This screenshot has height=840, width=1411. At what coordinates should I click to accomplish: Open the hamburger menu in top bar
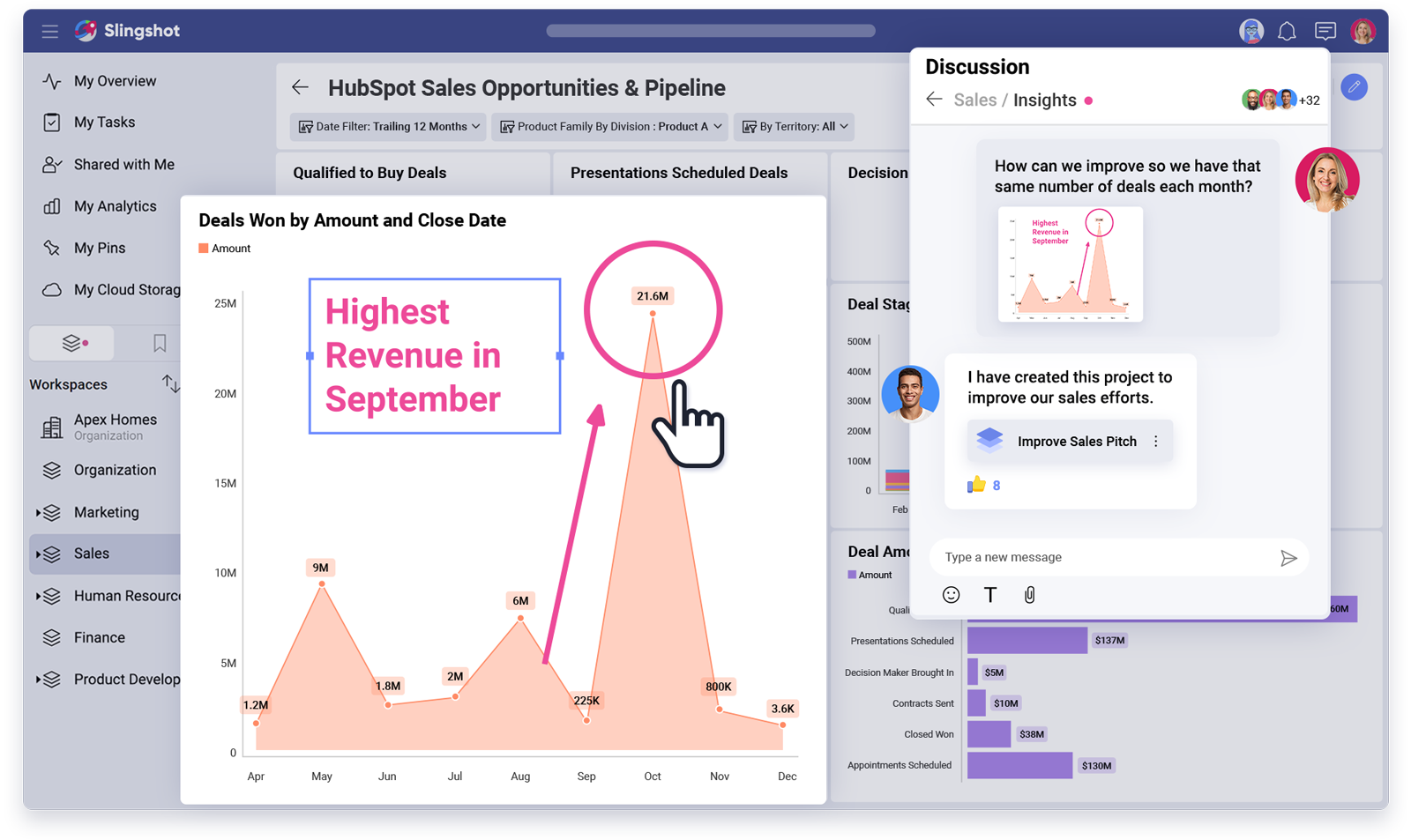[x=49, y=31]
